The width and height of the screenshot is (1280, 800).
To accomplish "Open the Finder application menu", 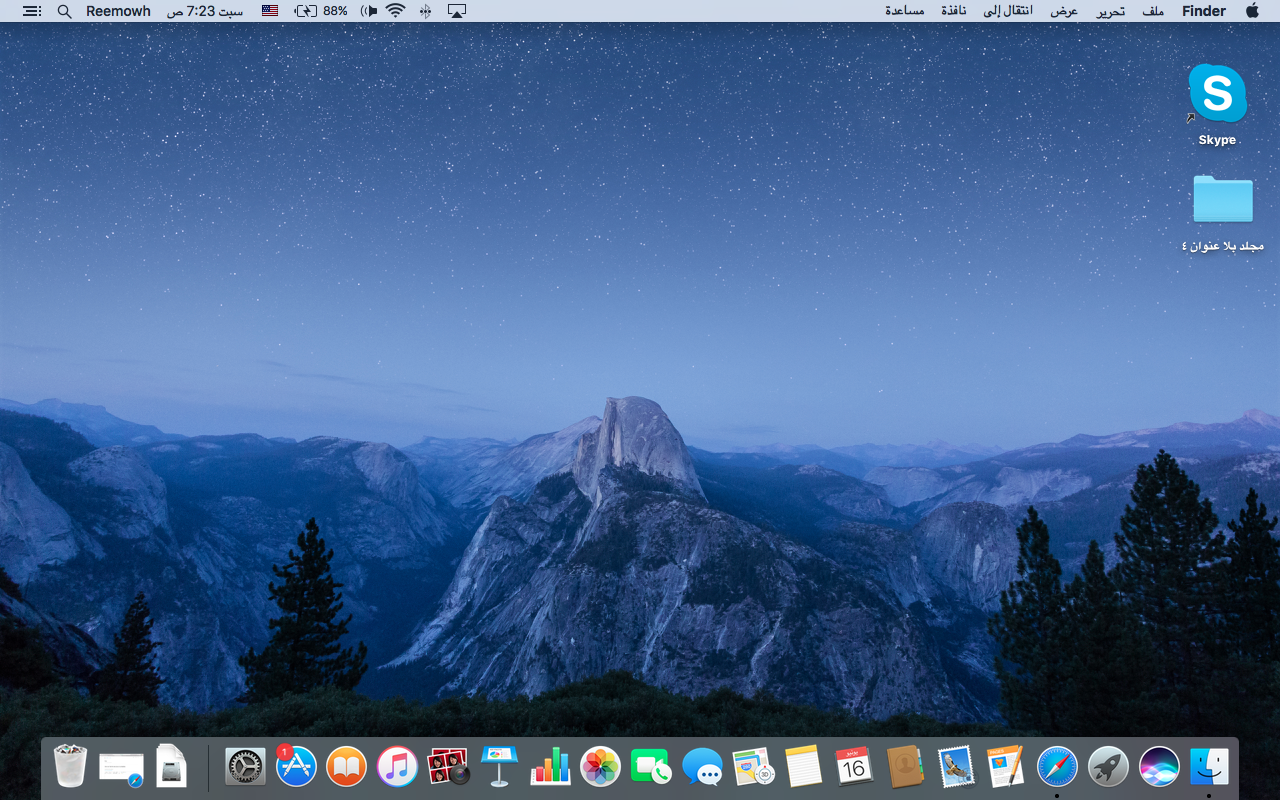I will pyautogui.click(x=1204, y=11).
